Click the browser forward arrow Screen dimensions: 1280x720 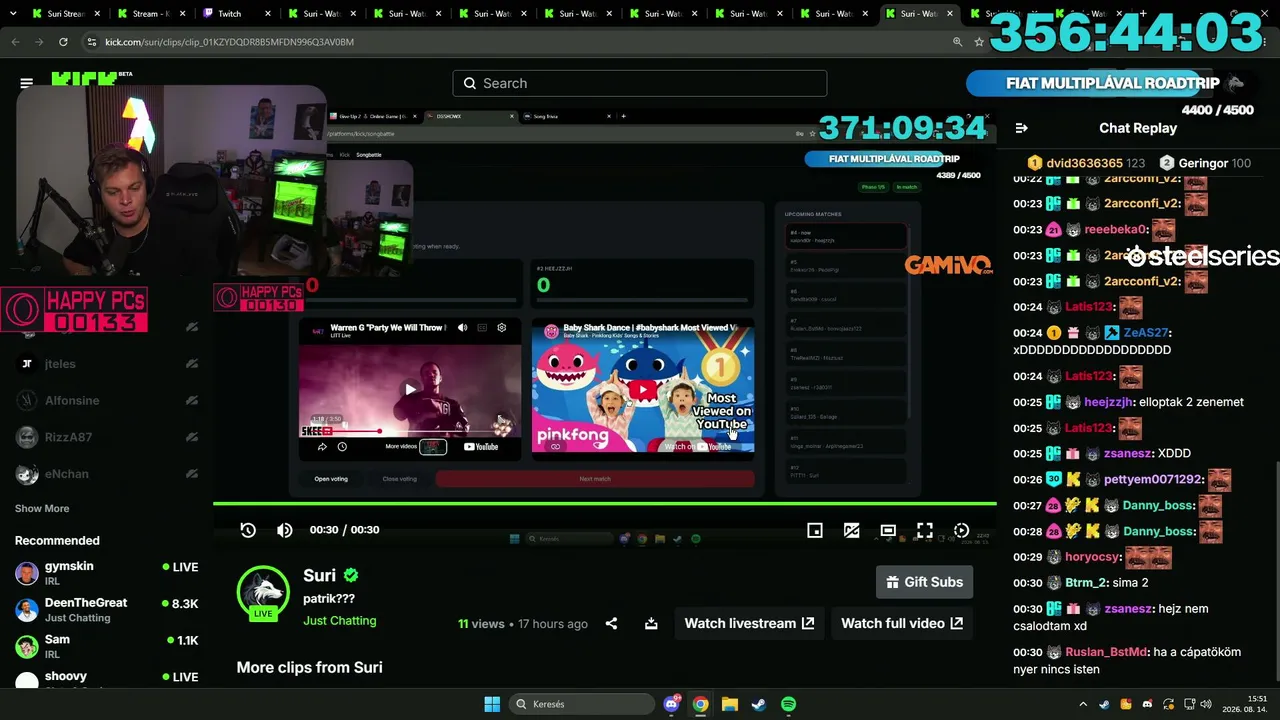[39, 42]
